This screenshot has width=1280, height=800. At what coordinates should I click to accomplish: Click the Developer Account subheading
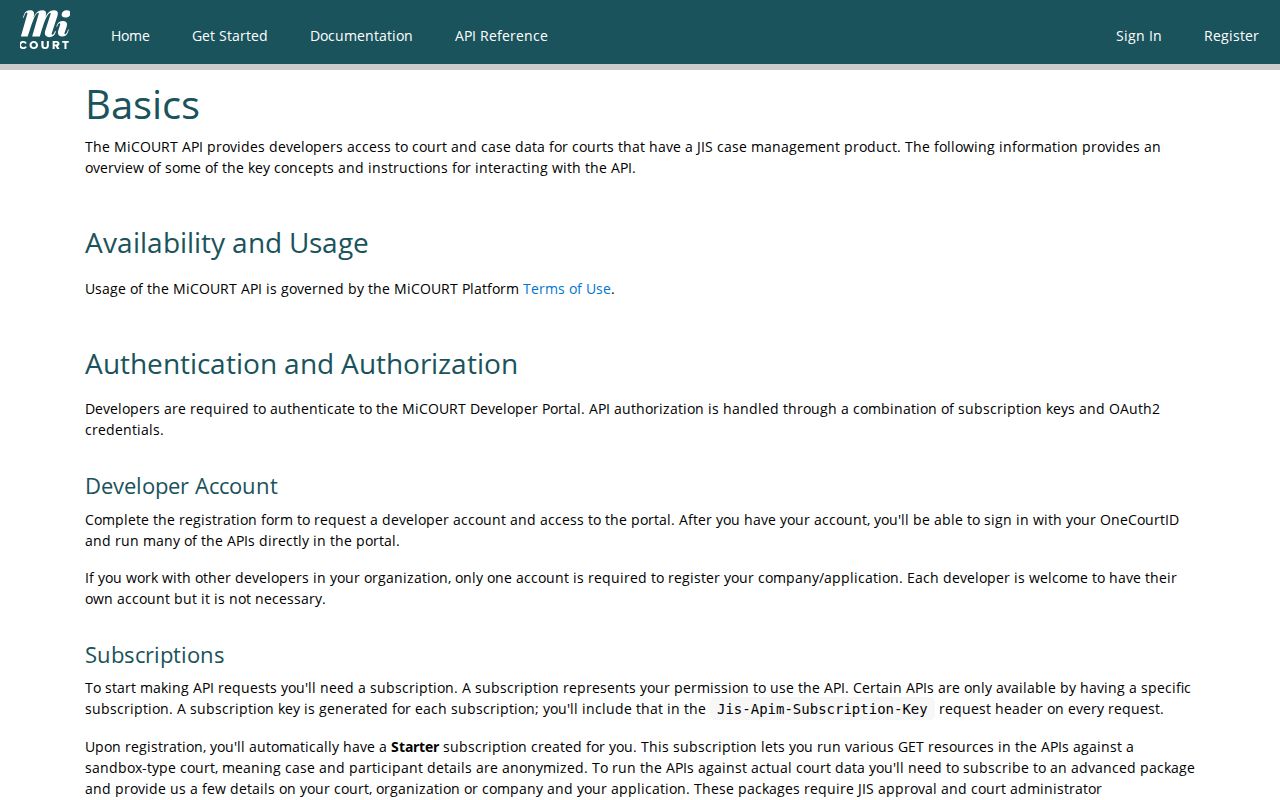[x=181, y=486]
